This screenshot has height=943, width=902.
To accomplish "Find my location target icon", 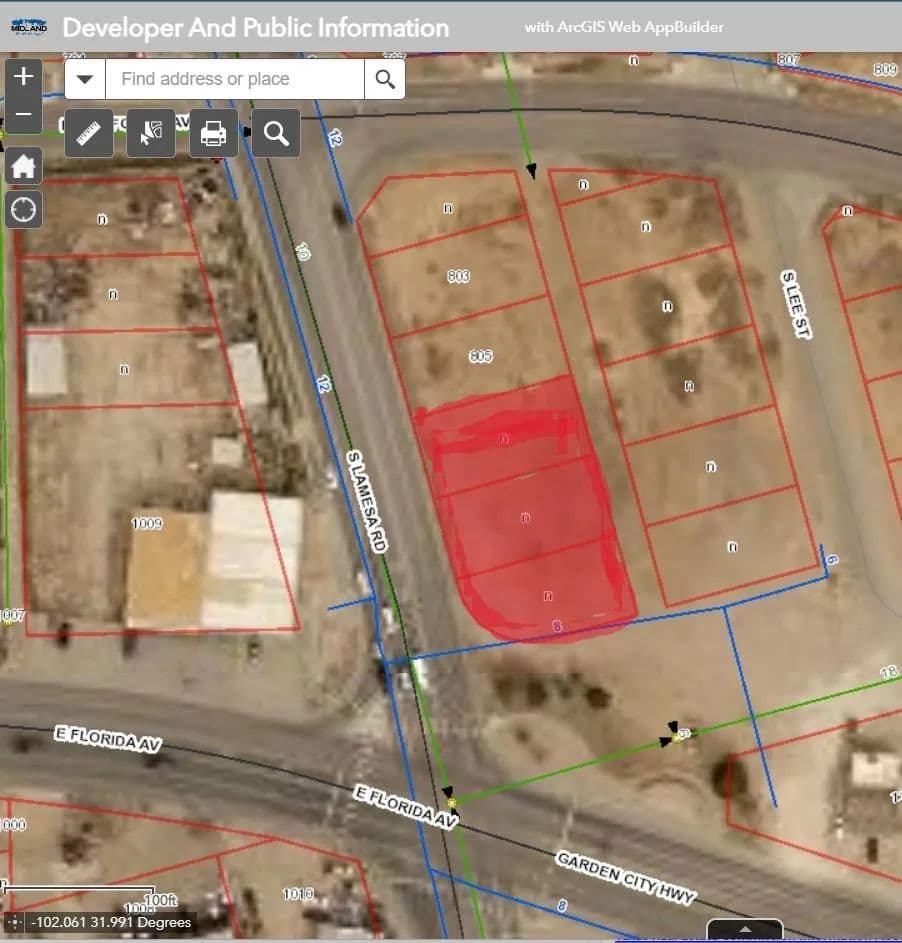I will click(23, 210).
